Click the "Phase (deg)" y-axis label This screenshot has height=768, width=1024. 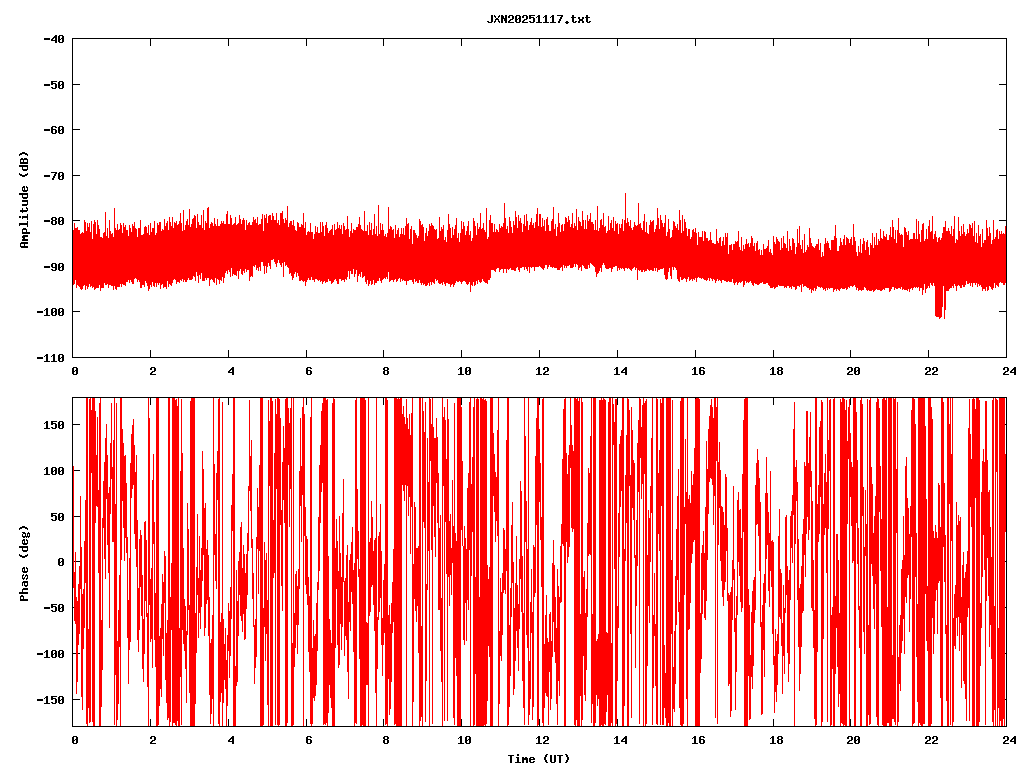point(23,563)
